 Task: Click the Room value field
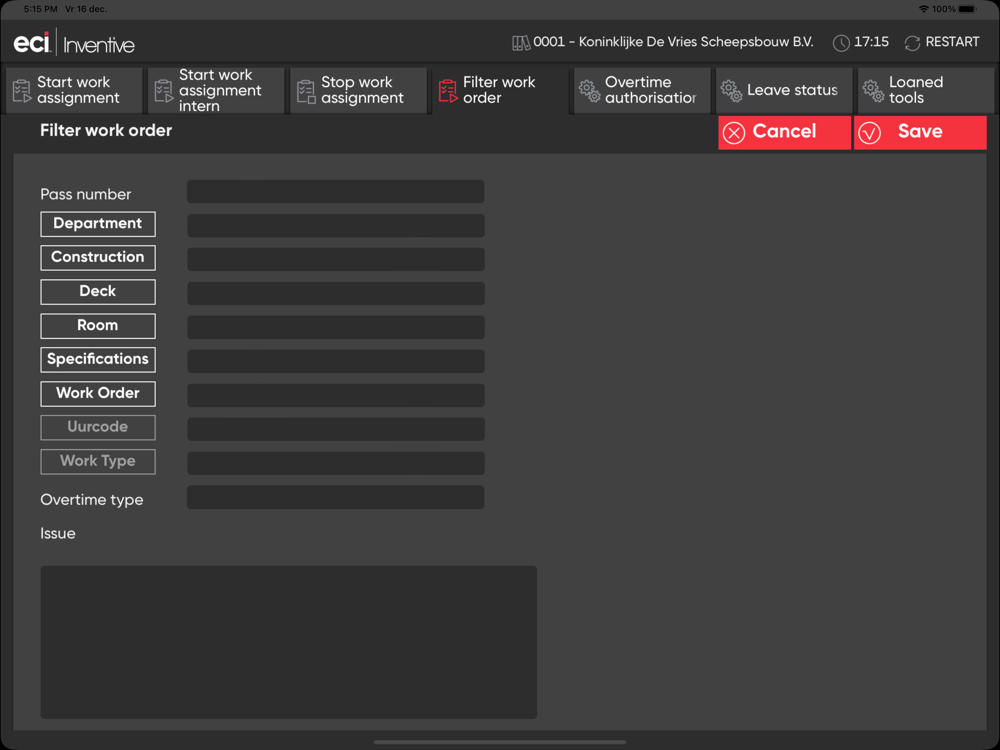point(335,327)
